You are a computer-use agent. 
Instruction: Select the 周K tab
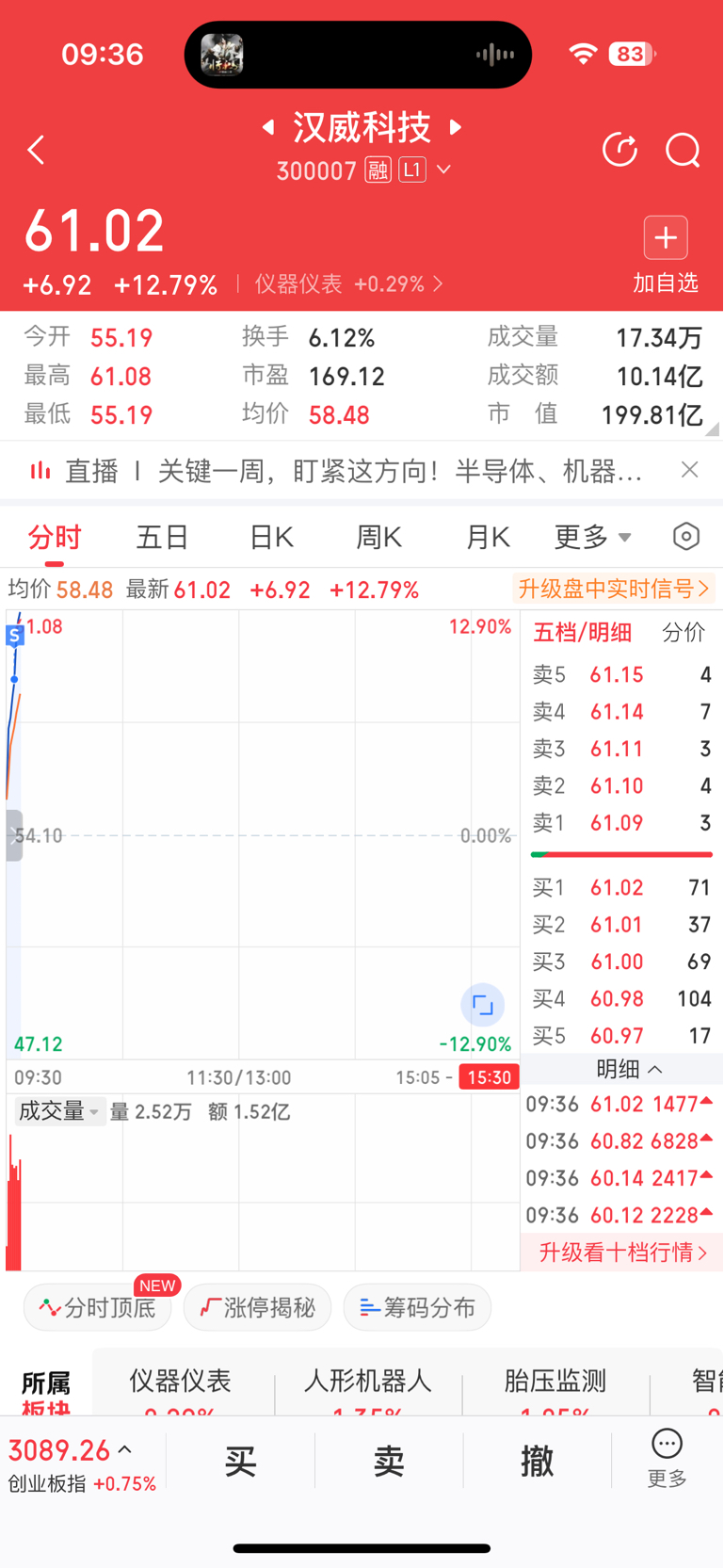coord(378,538)
